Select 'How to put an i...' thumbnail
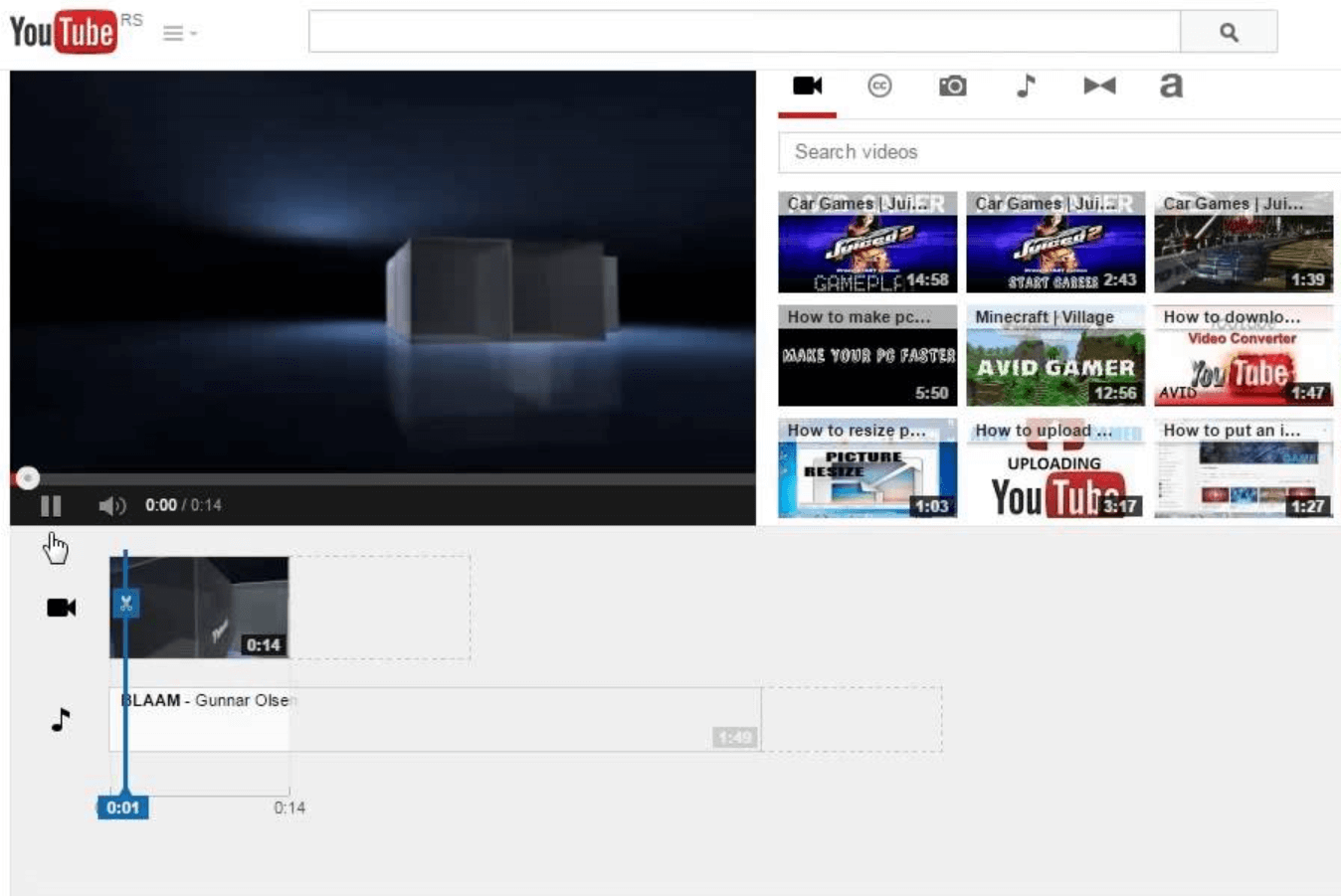Viewport: 1341px width, 896px height. tap(1244, 469)
